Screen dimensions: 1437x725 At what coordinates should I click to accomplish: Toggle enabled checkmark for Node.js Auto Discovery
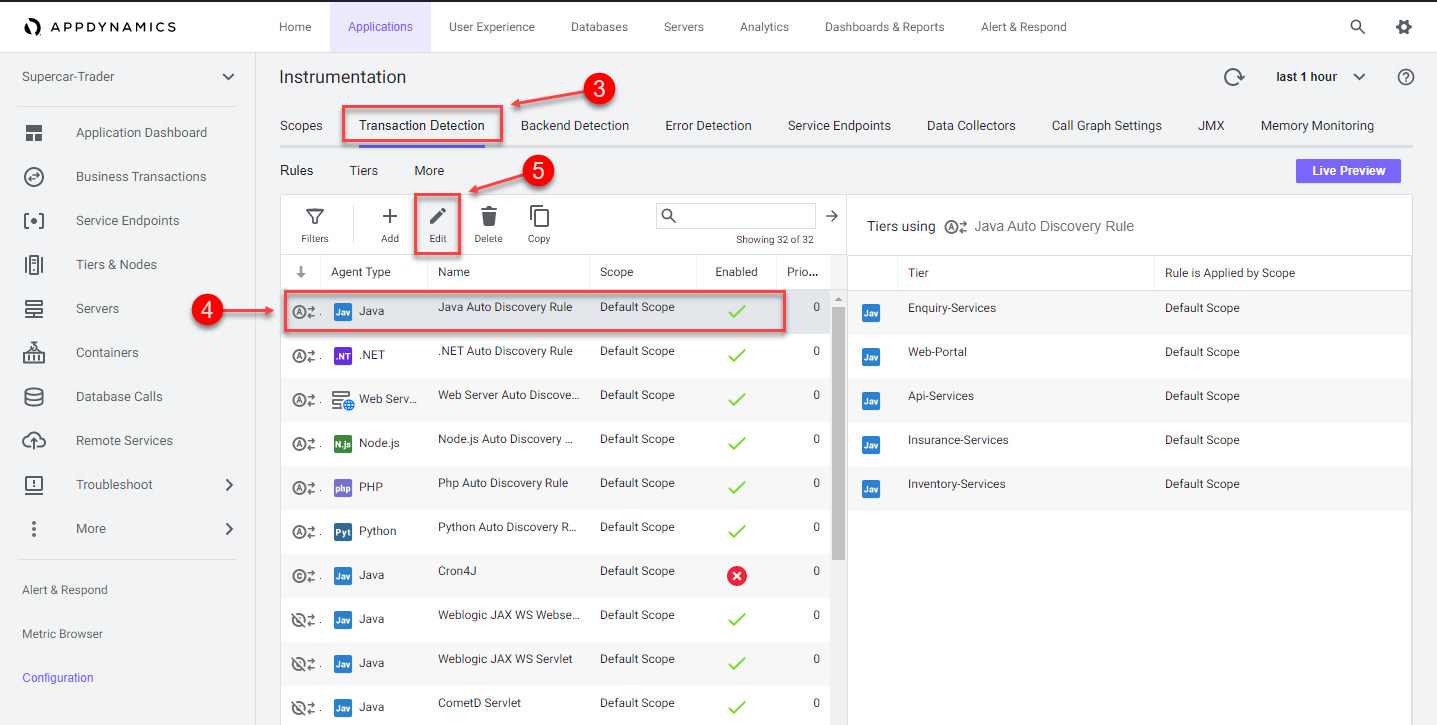pos(737,443)
